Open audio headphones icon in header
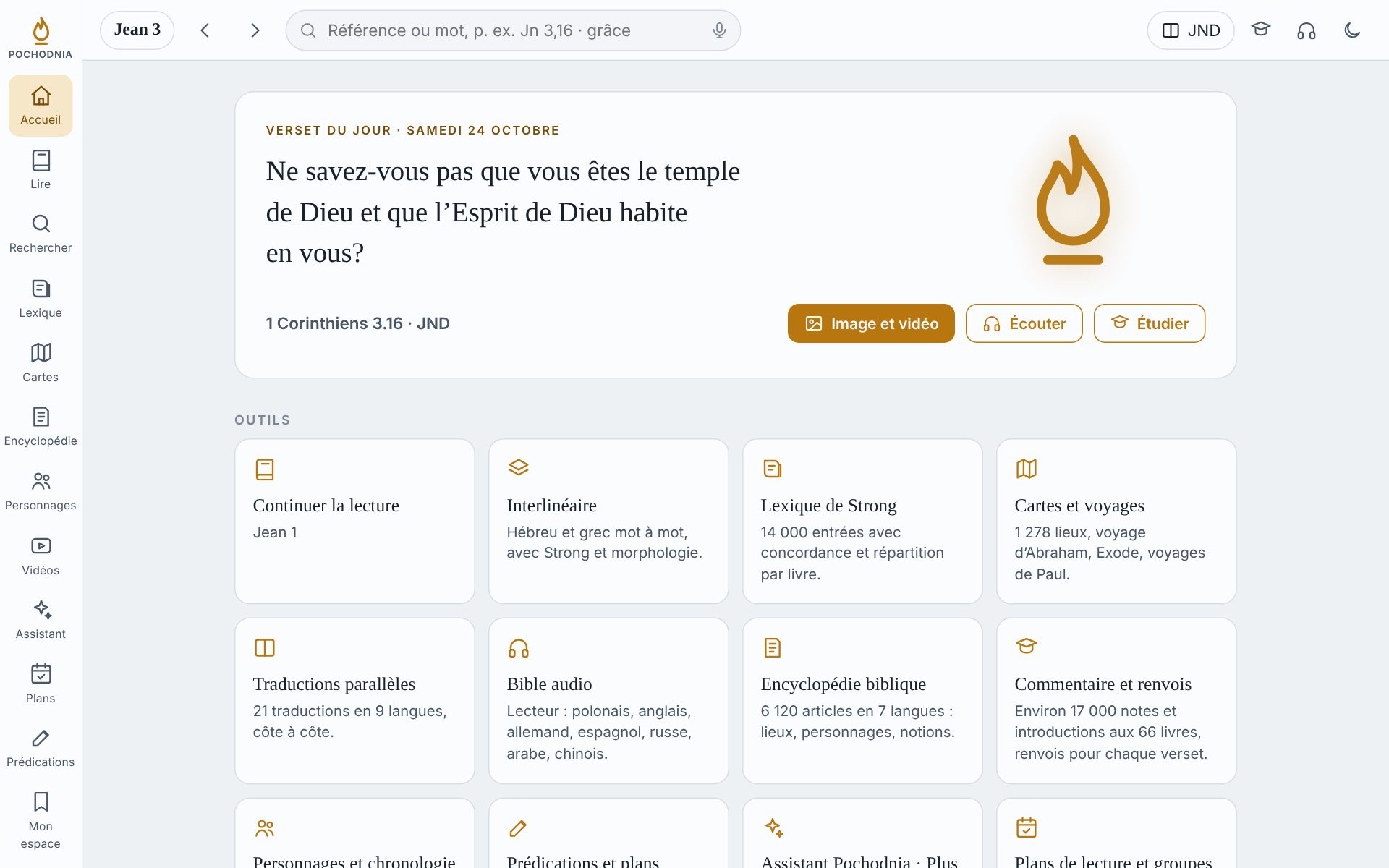The width and height of the screenshot is (1389, 868). coord(1307,30)
